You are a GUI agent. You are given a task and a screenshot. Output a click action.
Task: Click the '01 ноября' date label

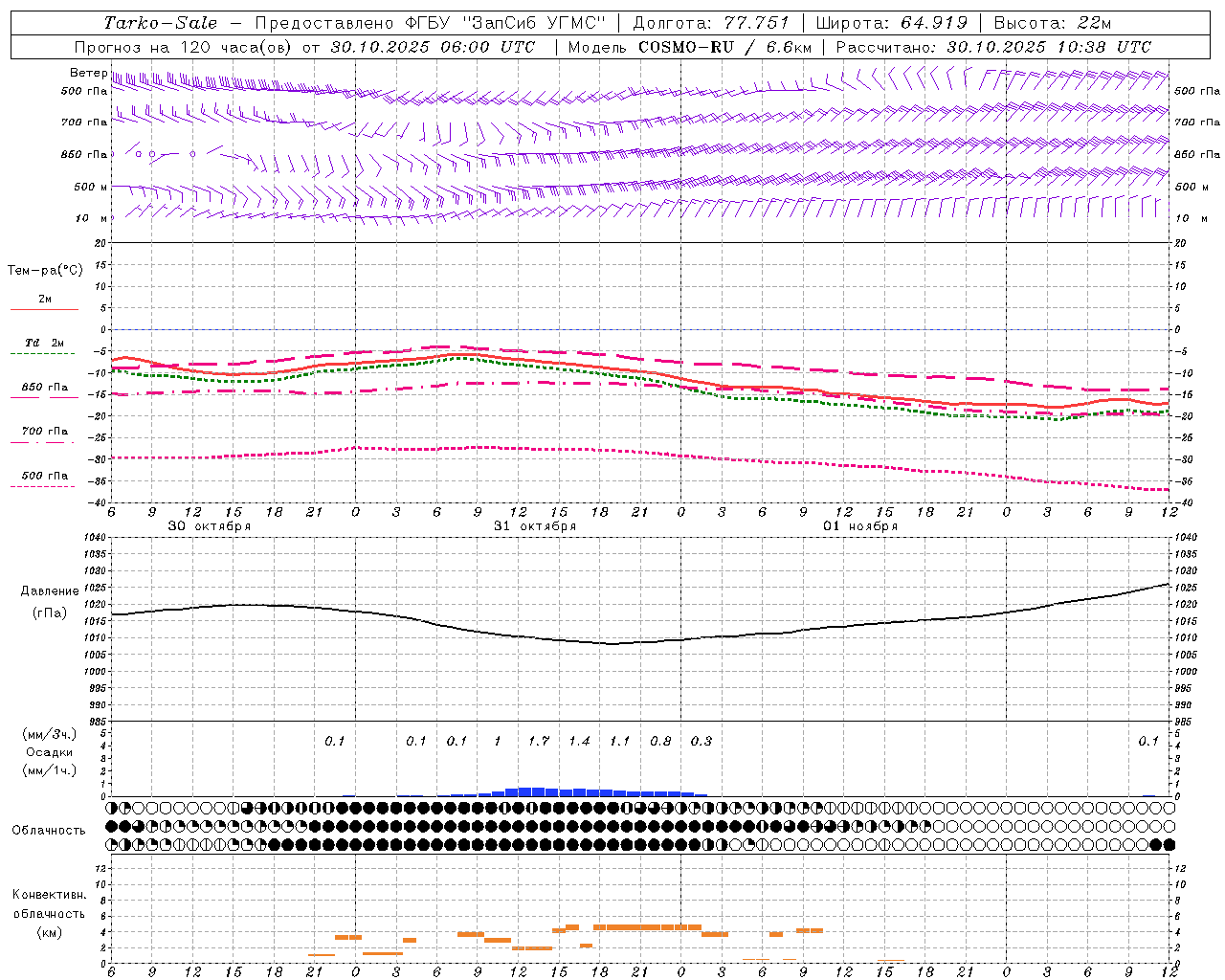click(x=860, y=526)
